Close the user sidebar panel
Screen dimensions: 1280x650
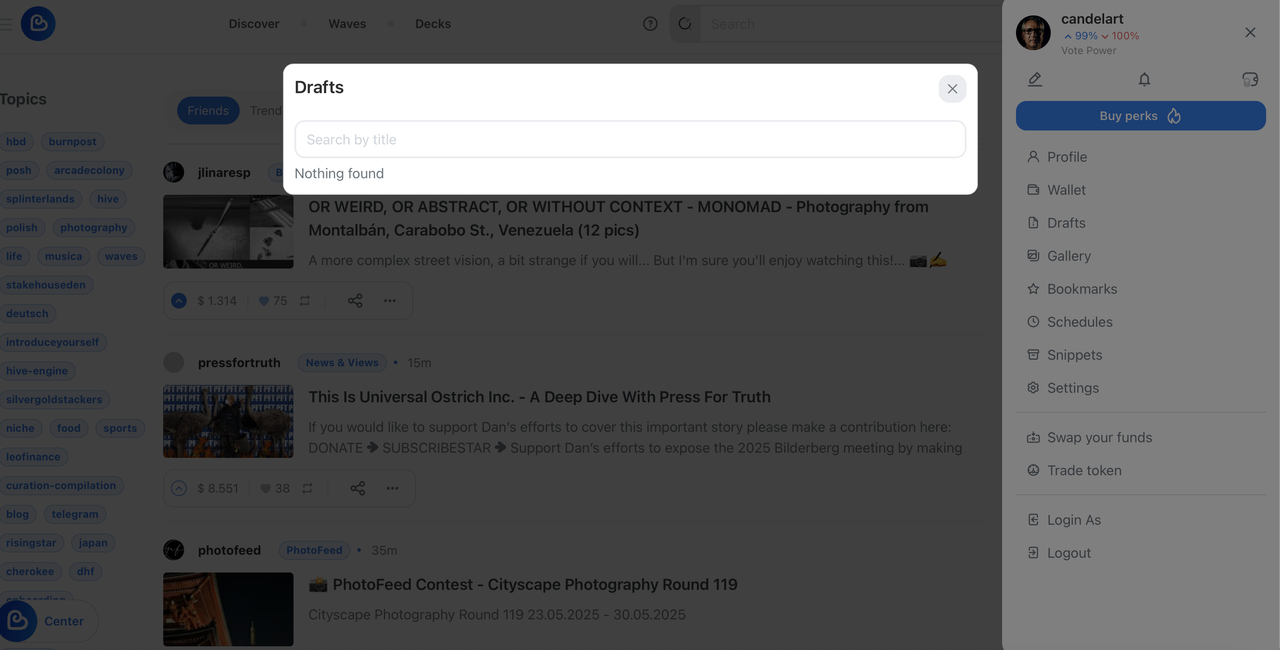coord(1250,33)
